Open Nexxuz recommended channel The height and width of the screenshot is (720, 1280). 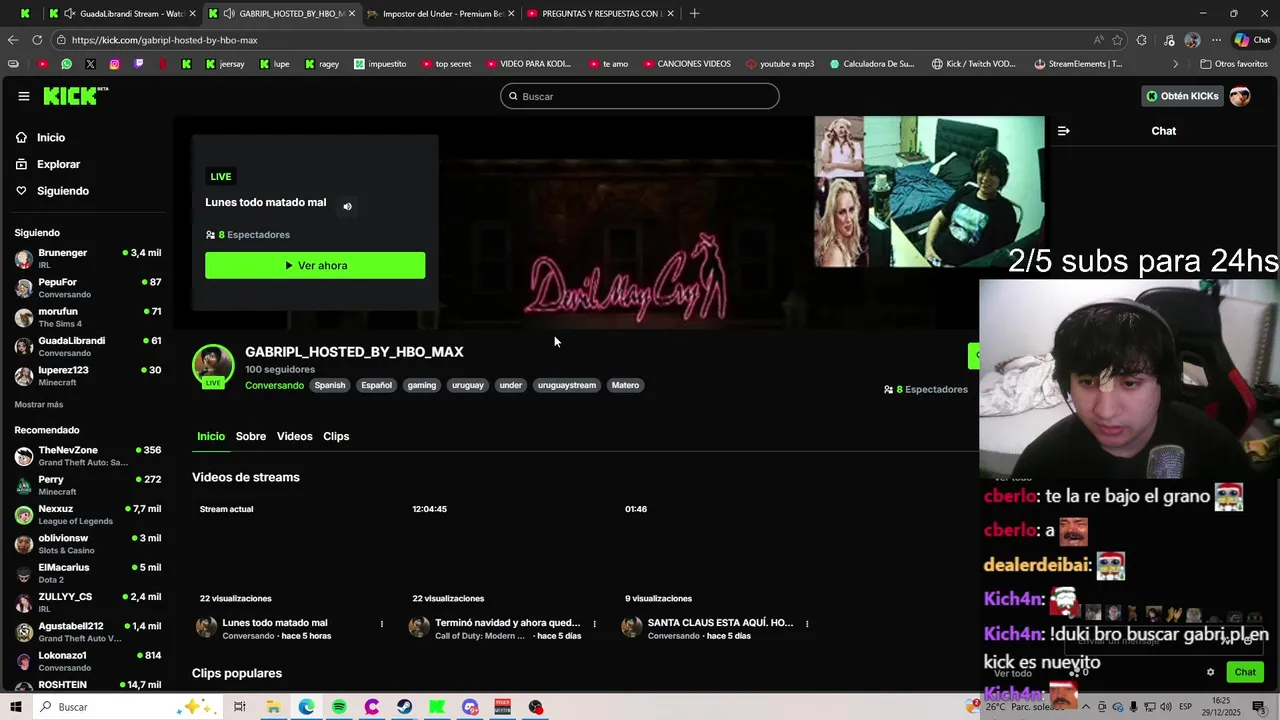point(88,514)
